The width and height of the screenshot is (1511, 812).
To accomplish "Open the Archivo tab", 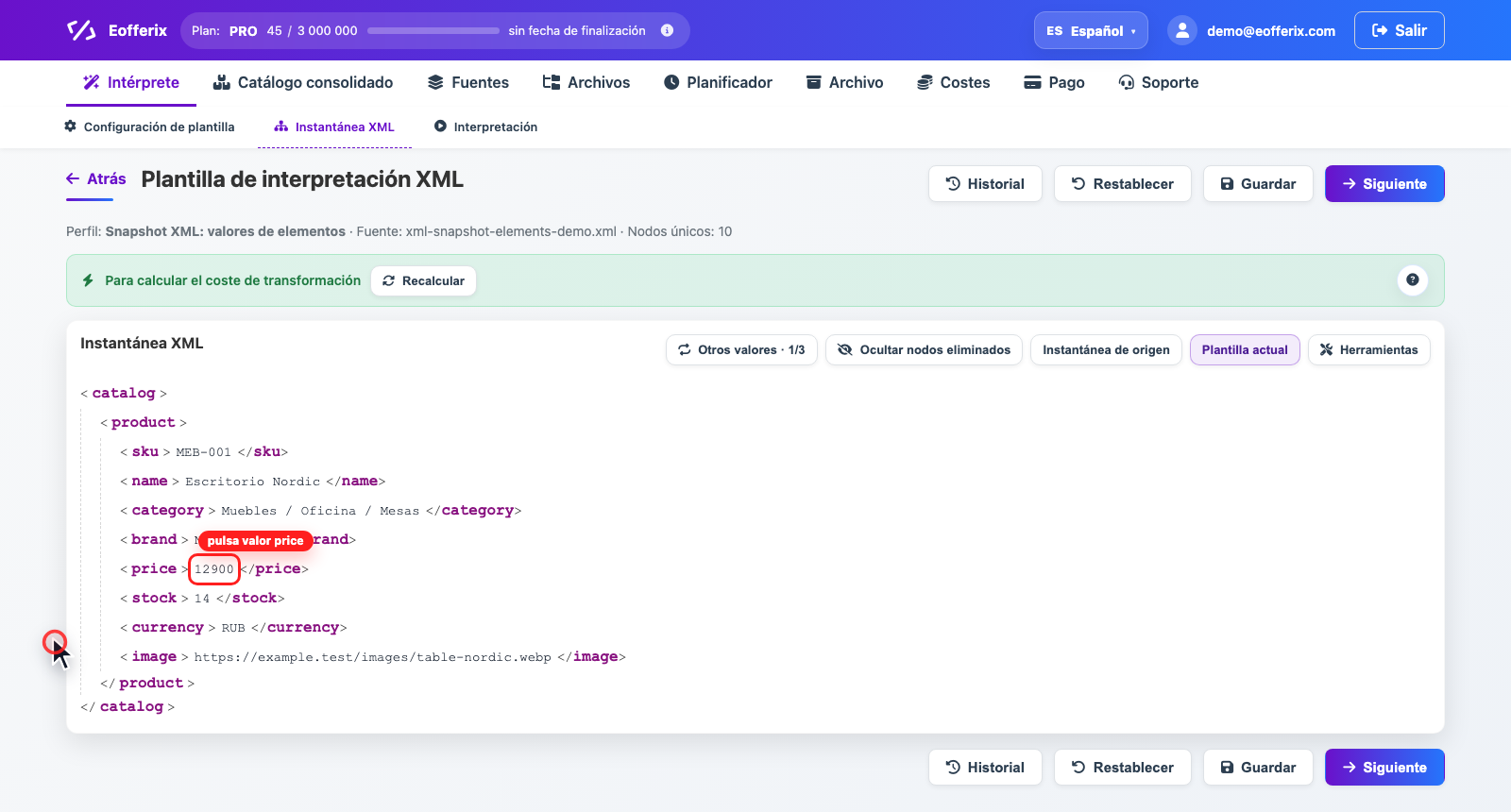I will [x=844, y=82].
